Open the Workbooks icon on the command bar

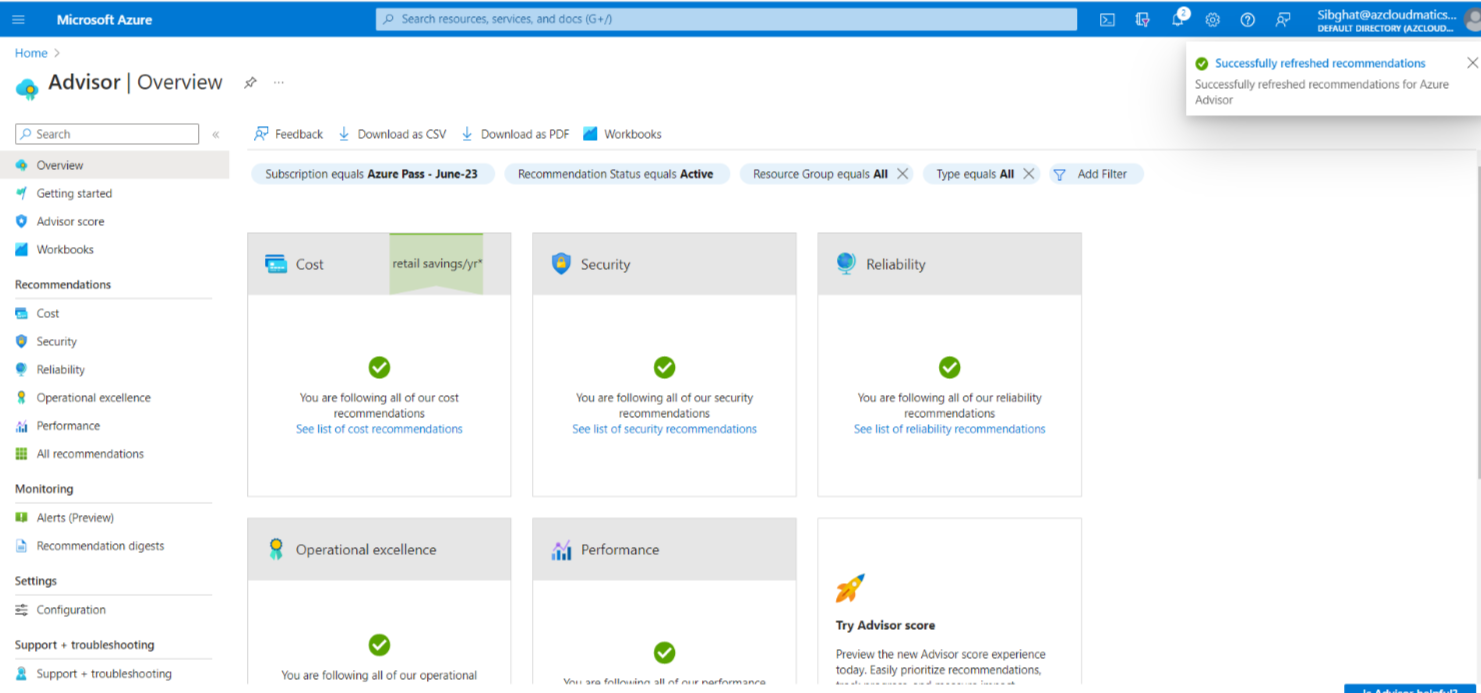[586, 133]
